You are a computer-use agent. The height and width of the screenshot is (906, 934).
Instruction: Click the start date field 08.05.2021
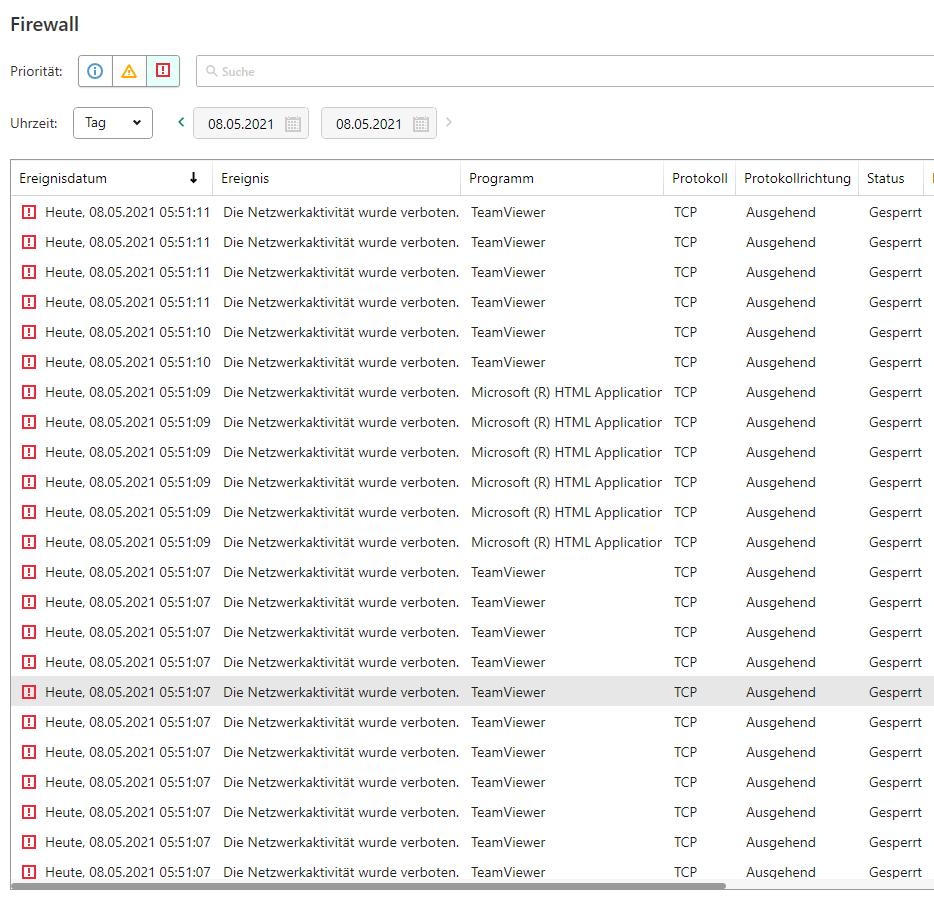tap(240, 124)
